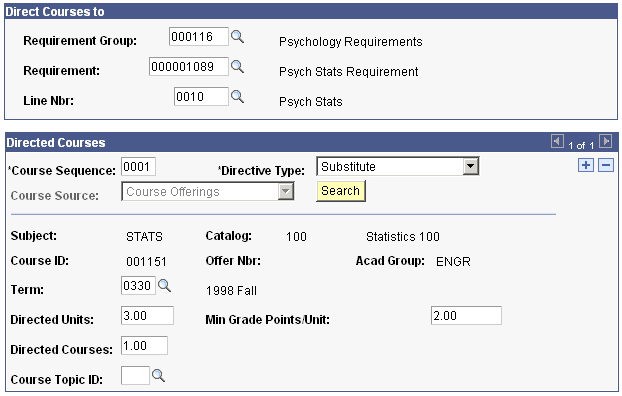Focus the Line Nbr input field
Image resolution: width=622 pixels, height=396 pixels.
(x=201, y=96)
